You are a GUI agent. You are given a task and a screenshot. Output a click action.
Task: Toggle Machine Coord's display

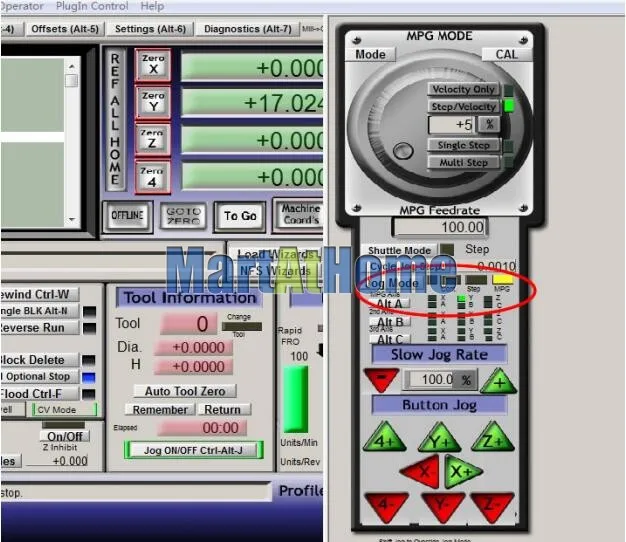pyautogui.click(x=299, y=214)
